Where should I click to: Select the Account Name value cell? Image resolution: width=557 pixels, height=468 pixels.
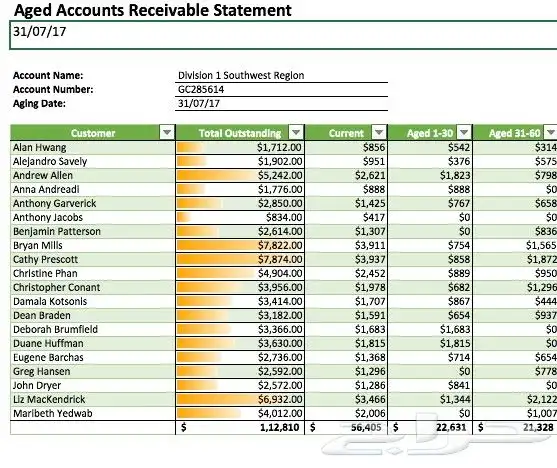[x=281, y=75]
